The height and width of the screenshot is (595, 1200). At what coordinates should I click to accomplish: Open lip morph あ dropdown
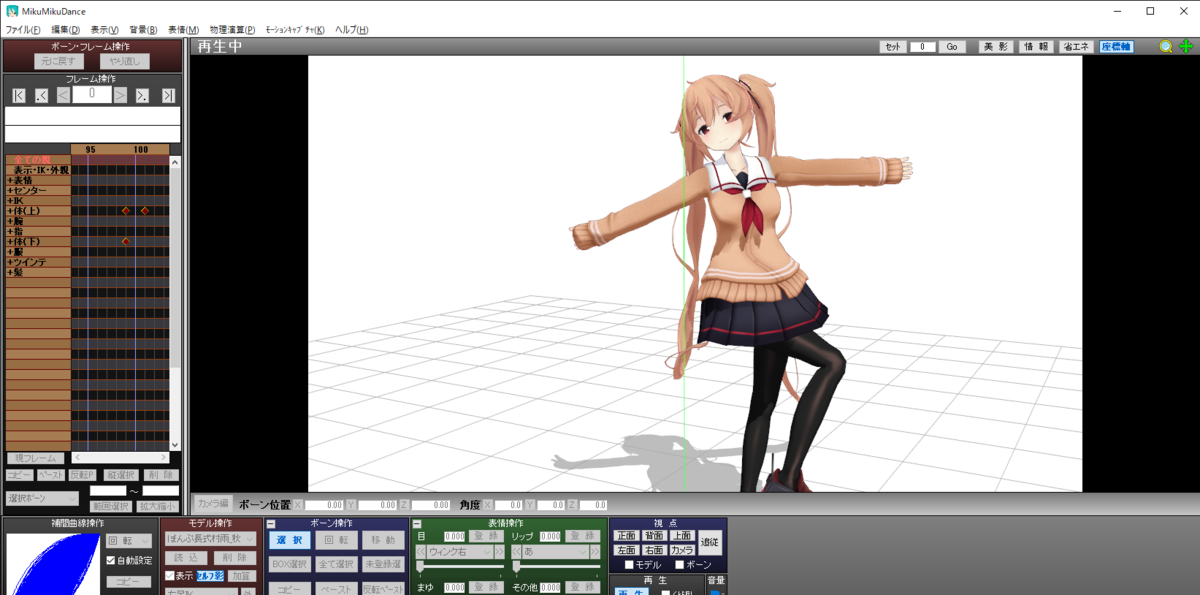click(556, 552)
